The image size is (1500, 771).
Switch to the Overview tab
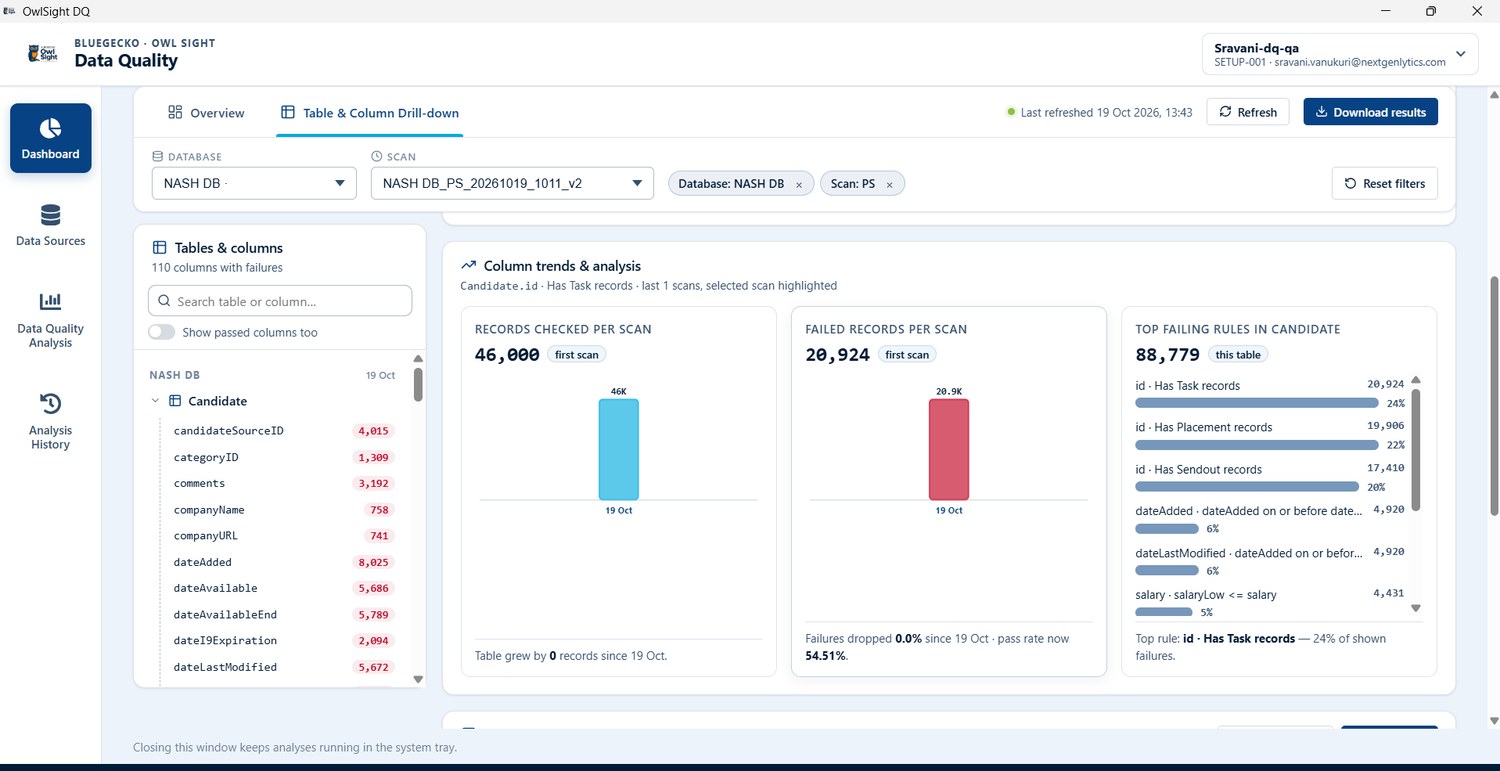206,113
